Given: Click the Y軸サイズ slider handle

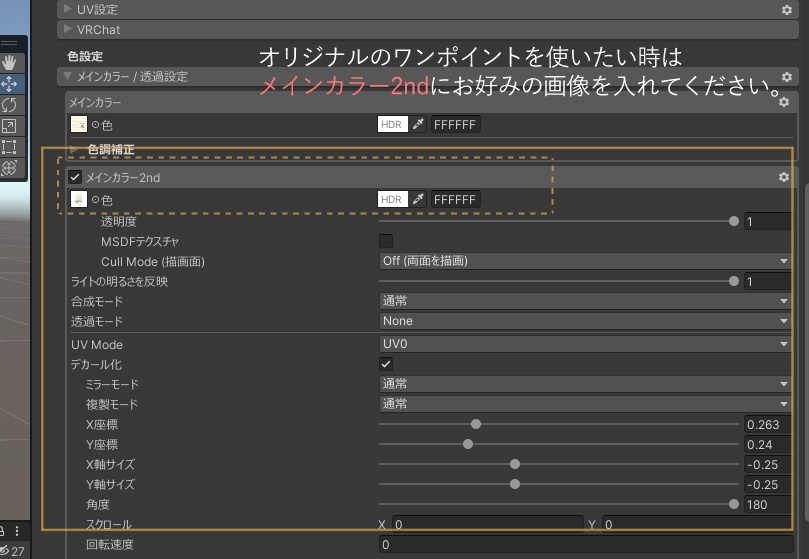Looking at the screenshot, I should click(x=515, y=484).
